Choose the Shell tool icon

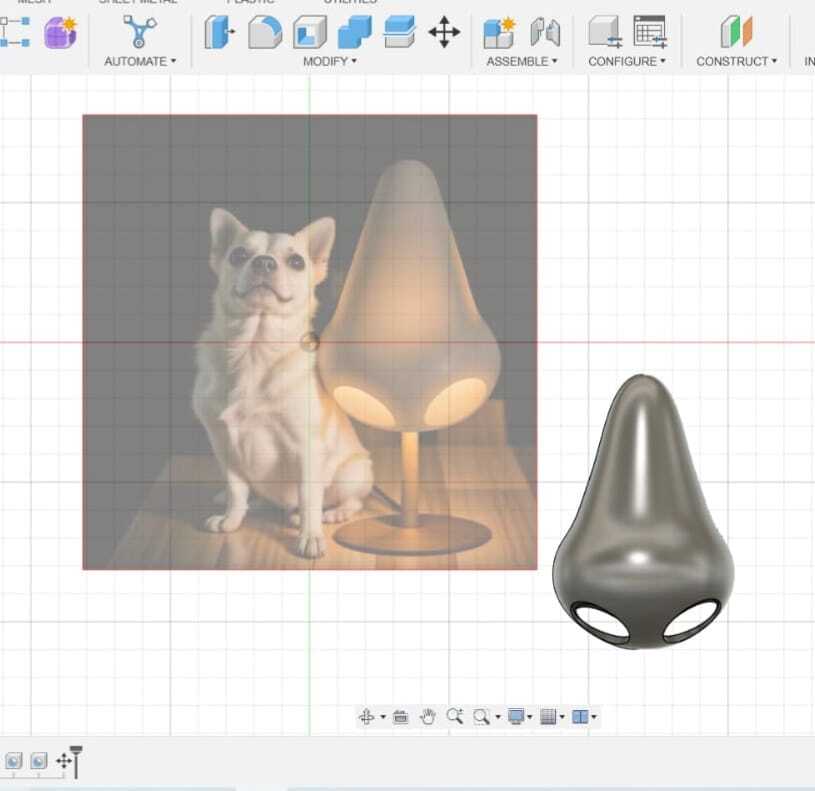coord(309,32)
